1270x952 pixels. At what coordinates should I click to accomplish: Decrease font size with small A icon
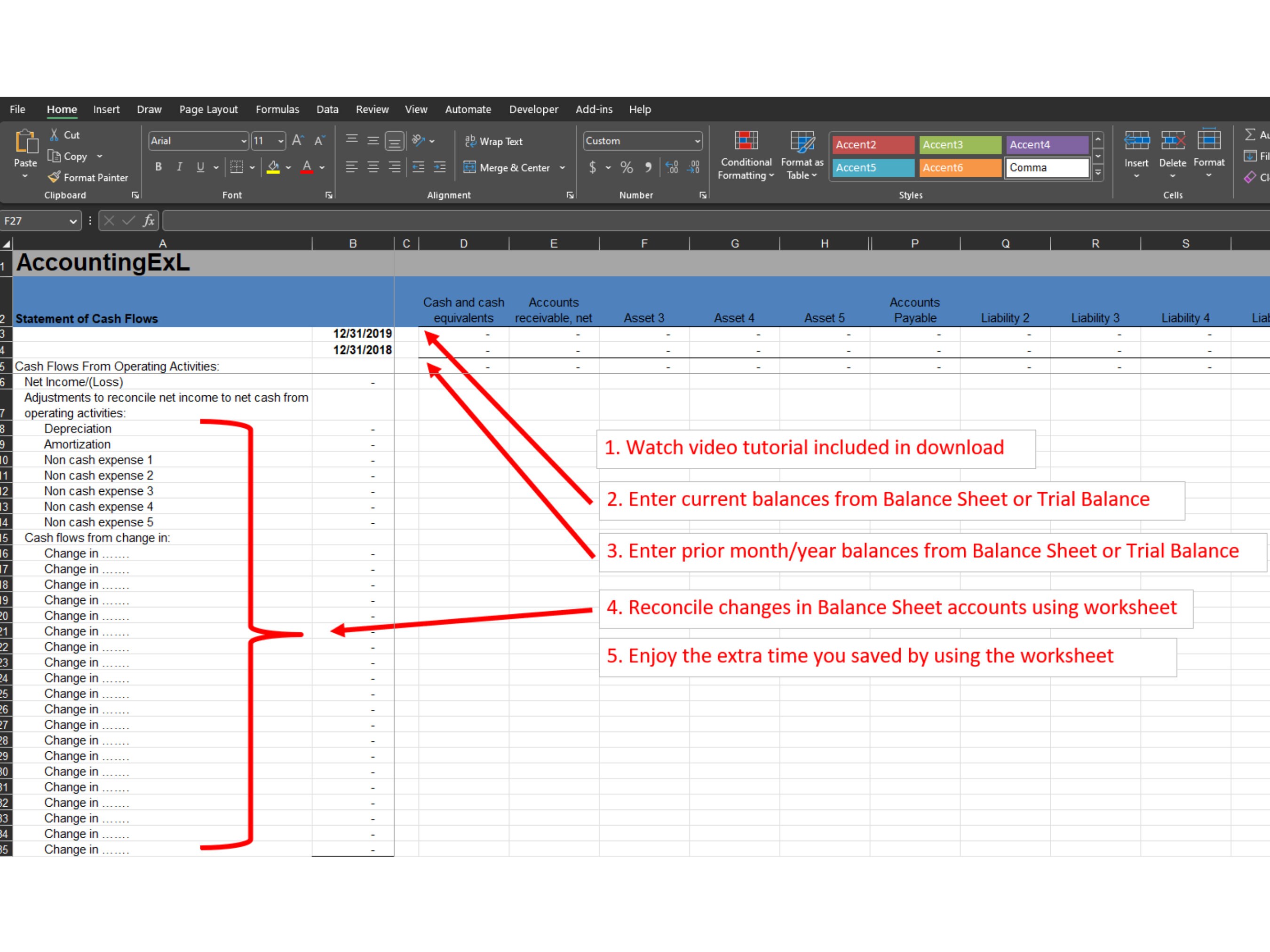pyautogui.click(x=319, y=141)
